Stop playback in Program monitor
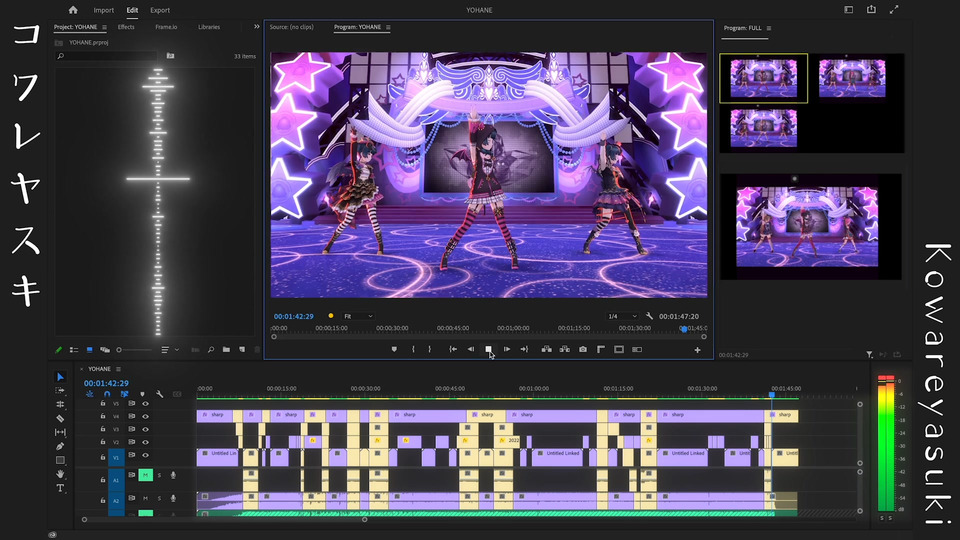 489,349
